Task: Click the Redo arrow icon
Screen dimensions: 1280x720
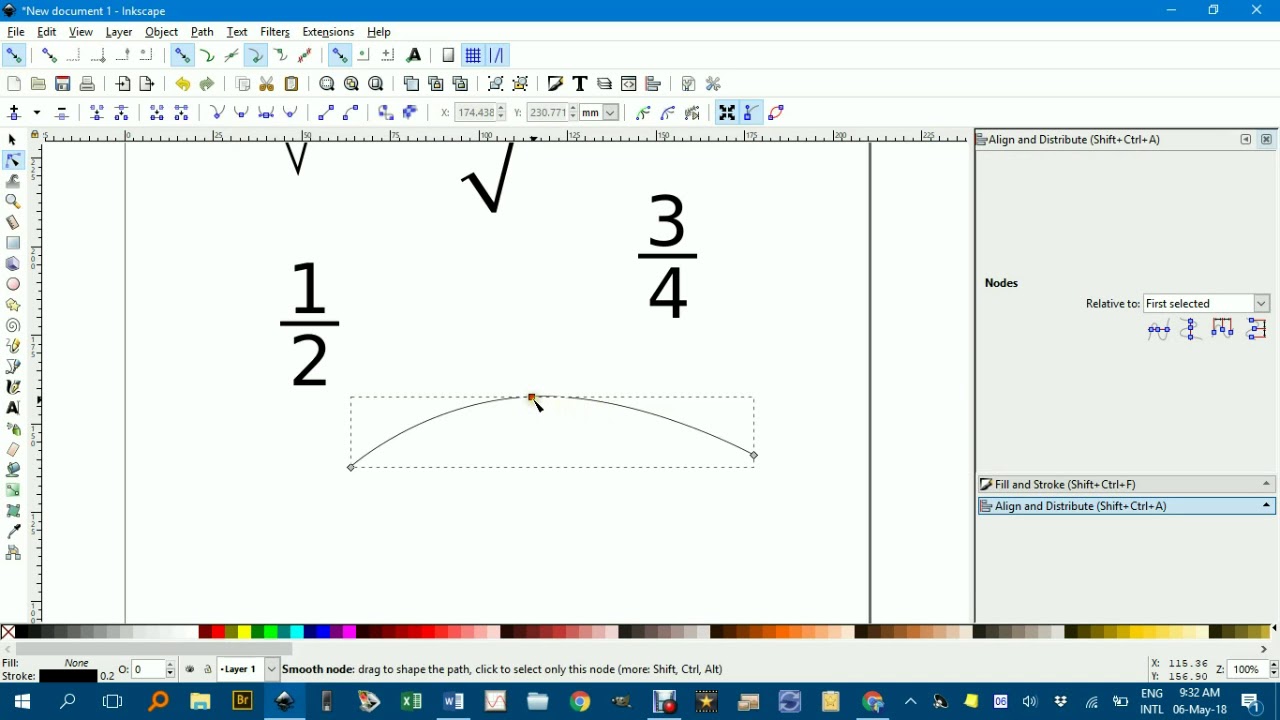Action: (x=207, y=84)
